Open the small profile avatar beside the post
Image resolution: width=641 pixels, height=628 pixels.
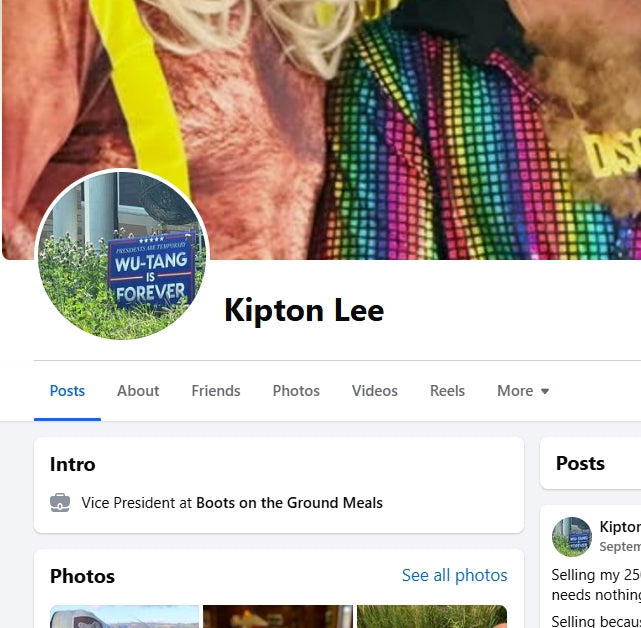(x=572, y=536)
